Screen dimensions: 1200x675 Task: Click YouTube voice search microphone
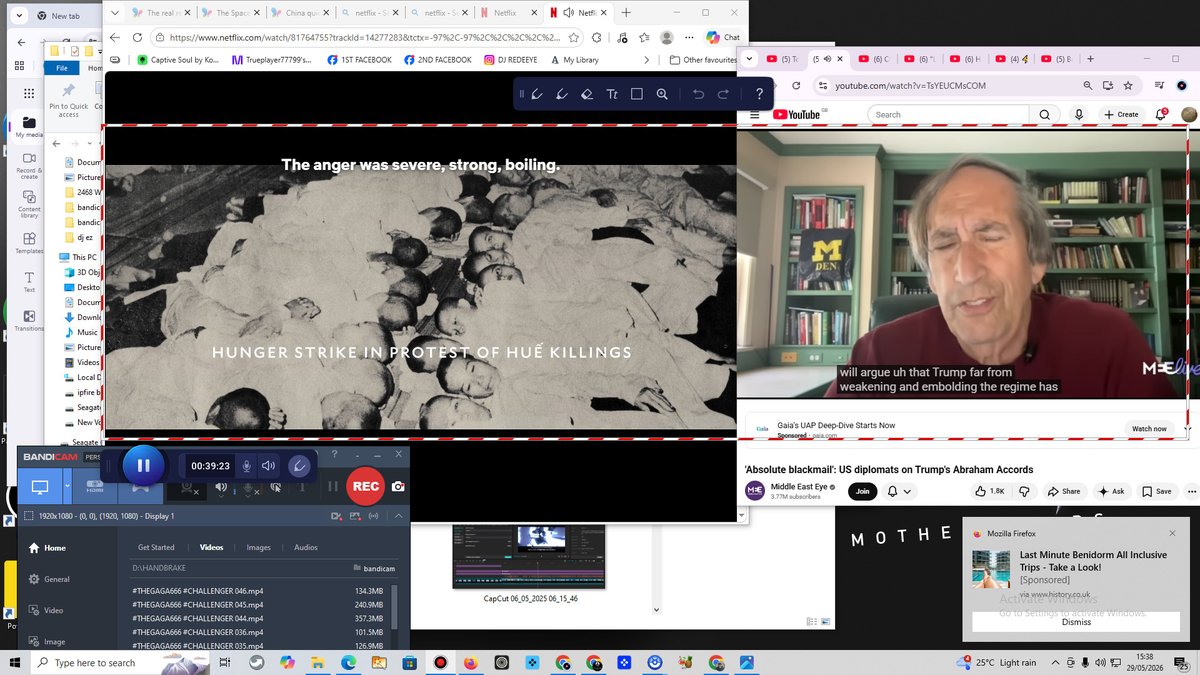(1079, 115)
